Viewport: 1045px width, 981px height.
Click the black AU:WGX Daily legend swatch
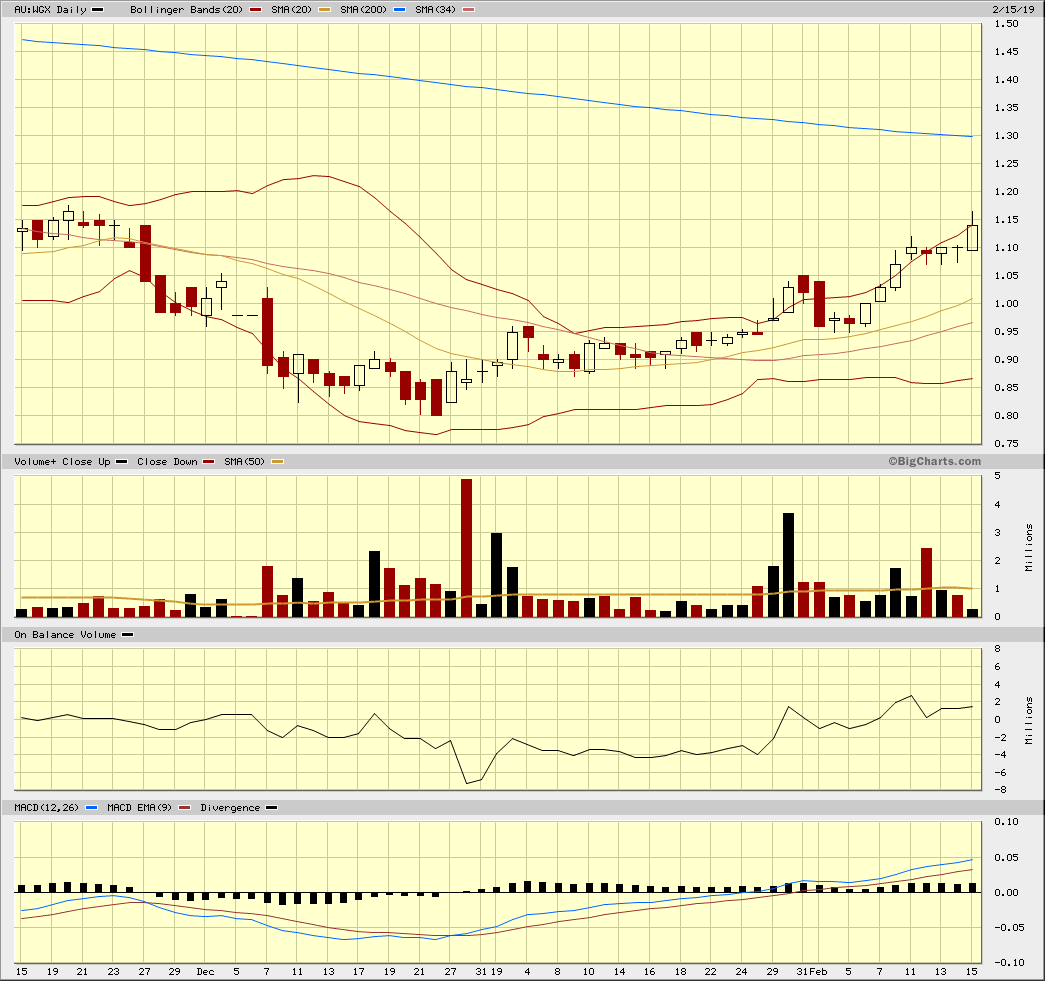[97, 10]
